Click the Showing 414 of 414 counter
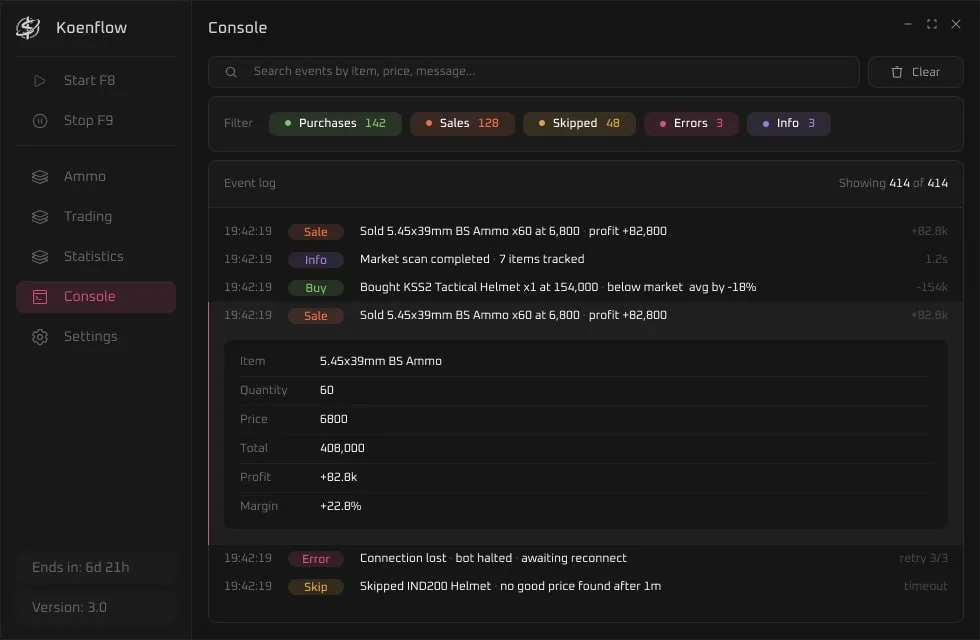Viewport: 980px width, 640px height. coord(893,183)
